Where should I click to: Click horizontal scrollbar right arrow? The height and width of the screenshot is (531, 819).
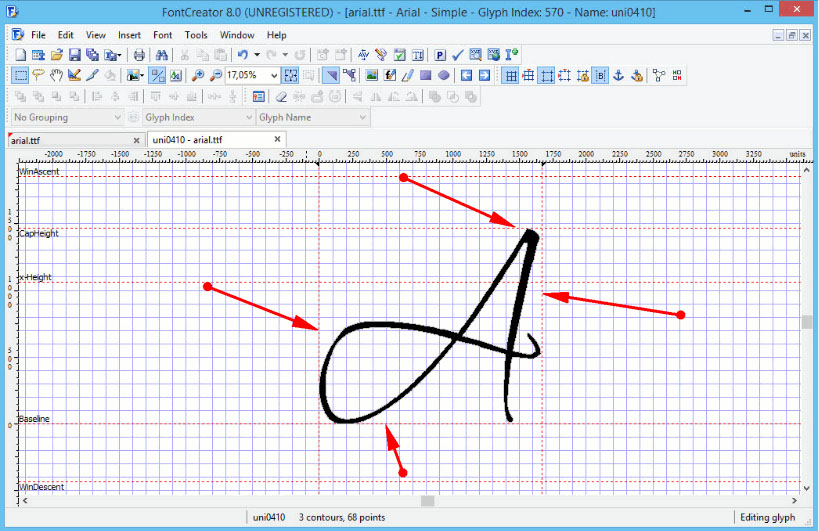[x=794, y=501]
